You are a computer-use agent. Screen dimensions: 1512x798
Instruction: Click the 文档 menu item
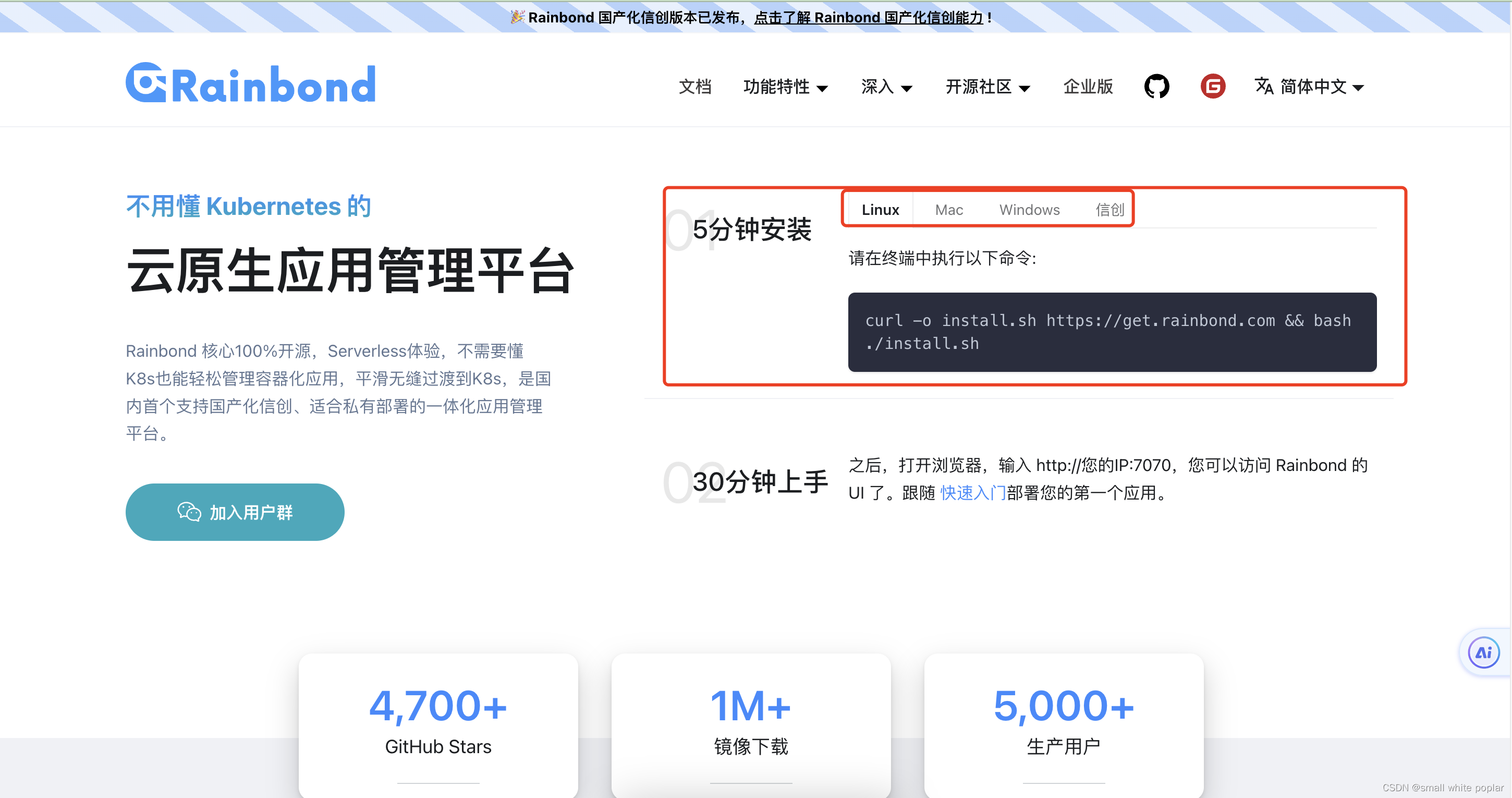tap(695, 87)
